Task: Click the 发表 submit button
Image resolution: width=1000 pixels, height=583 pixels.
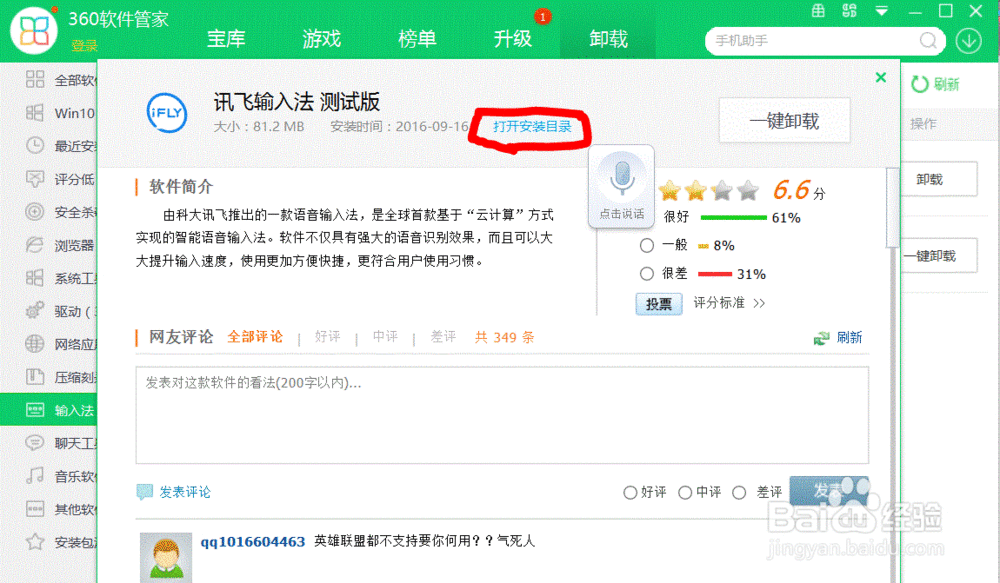Action: pos(829,491)
